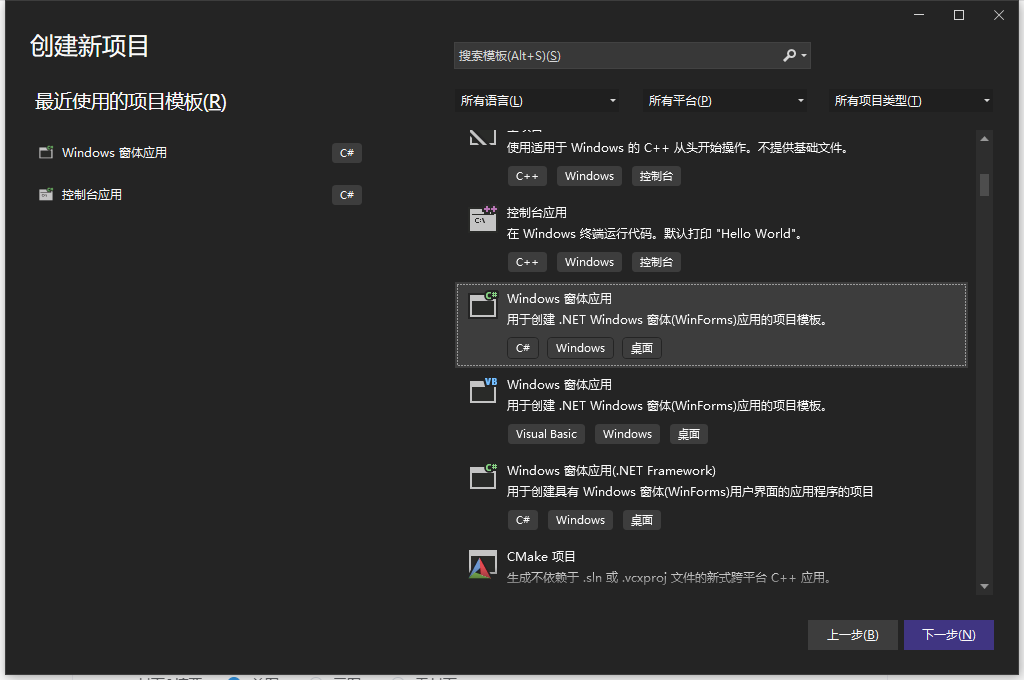The height and width of the screenshot is (680, 1024).
Task: Click the Hello World description of 控制台应用
Action: coord(654,234)
